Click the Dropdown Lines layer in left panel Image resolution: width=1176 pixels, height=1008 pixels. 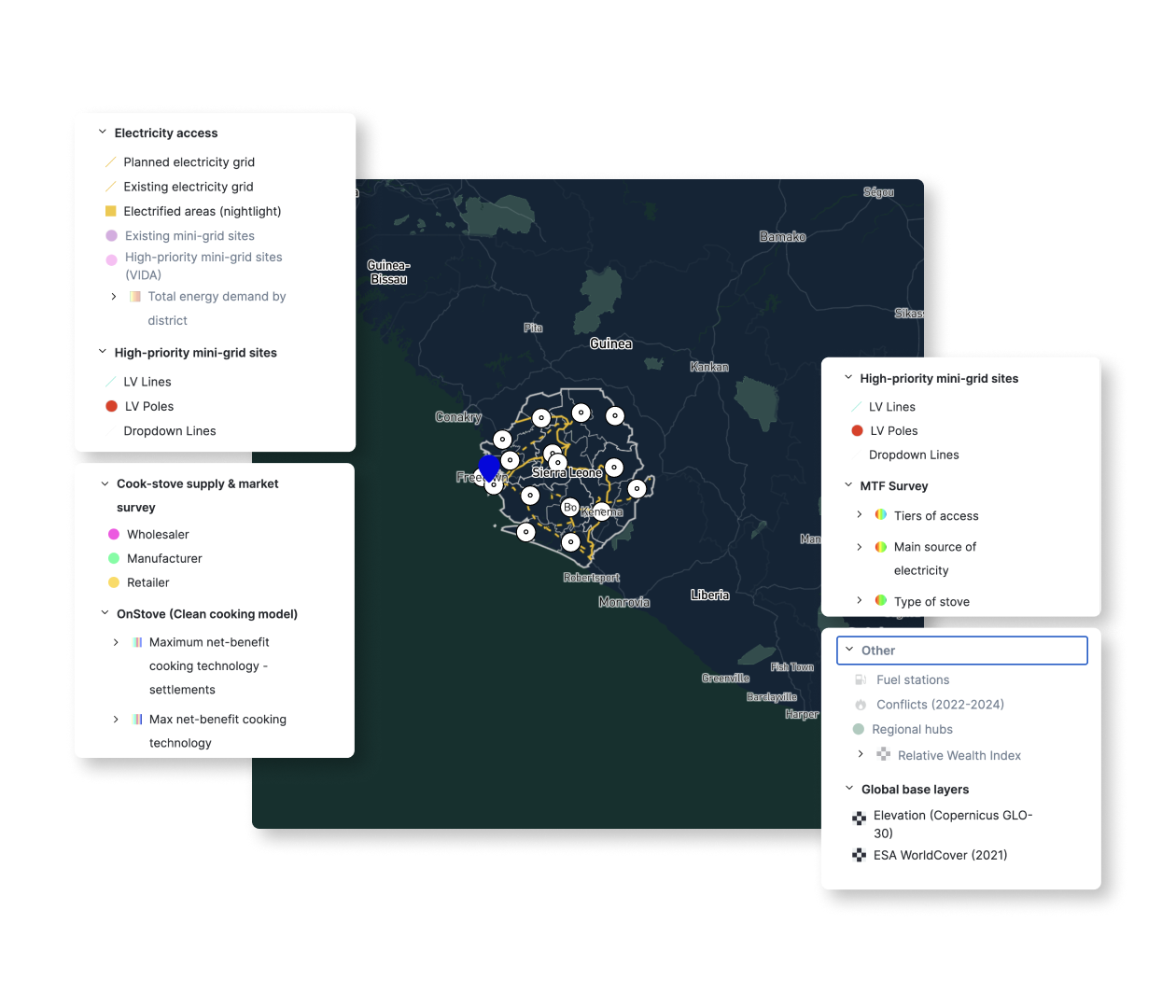[x=169, y=431]
